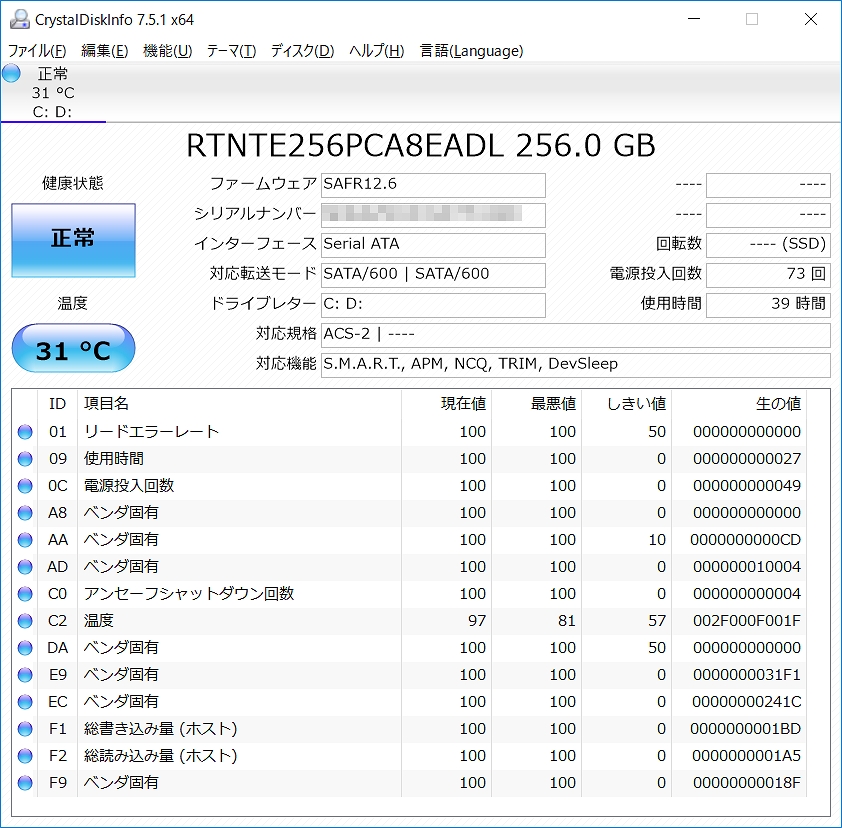Viewport: 842px width, 828px height.
Task: Click the rotation rate field (SSD)
Action: click(768, 245)
